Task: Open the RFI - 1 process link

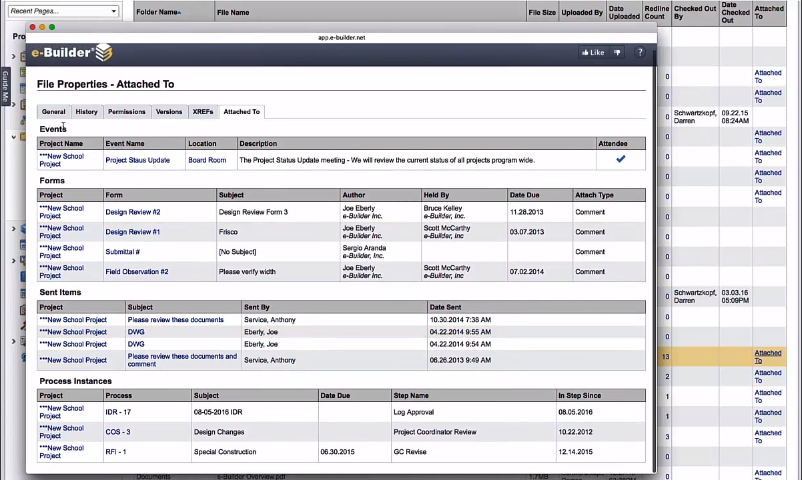Action: coord(116,452)
